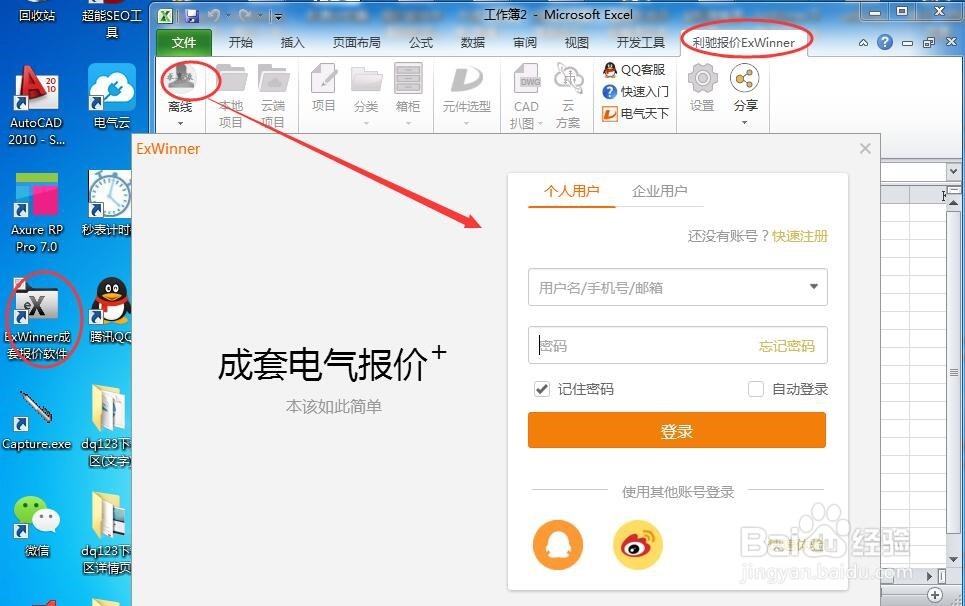
Task: Click the save icon in Excel title bar
Action: 191,15
